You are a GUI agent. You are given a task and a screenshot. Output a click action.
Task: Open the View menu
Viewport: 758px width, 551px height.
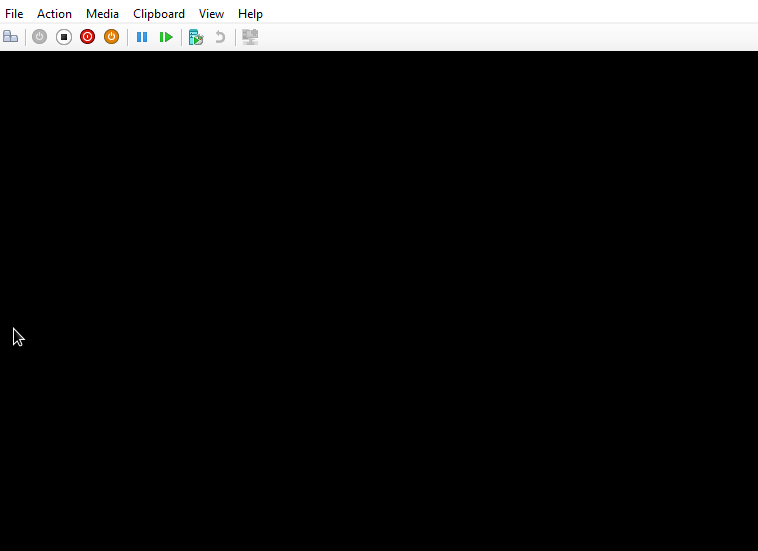click(x=211, y=14)
